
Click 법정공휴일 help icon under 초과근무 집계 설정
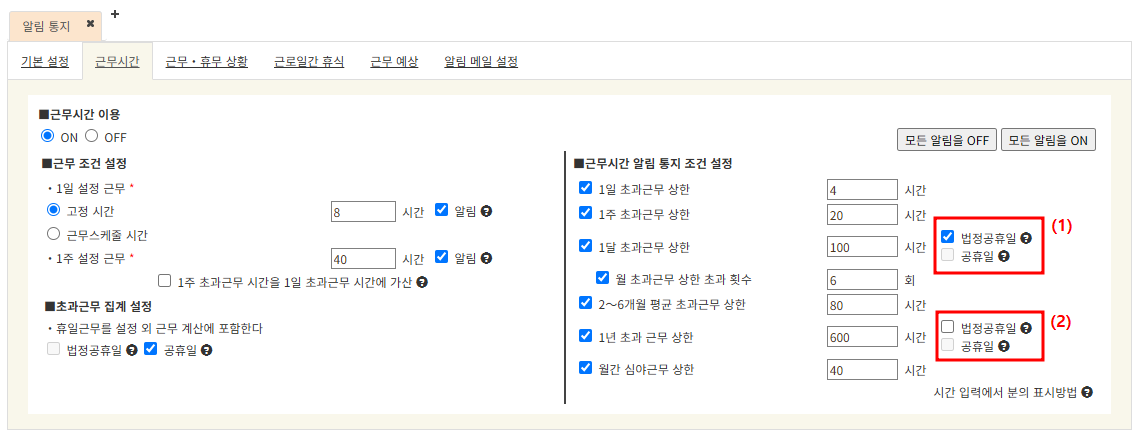132,350
